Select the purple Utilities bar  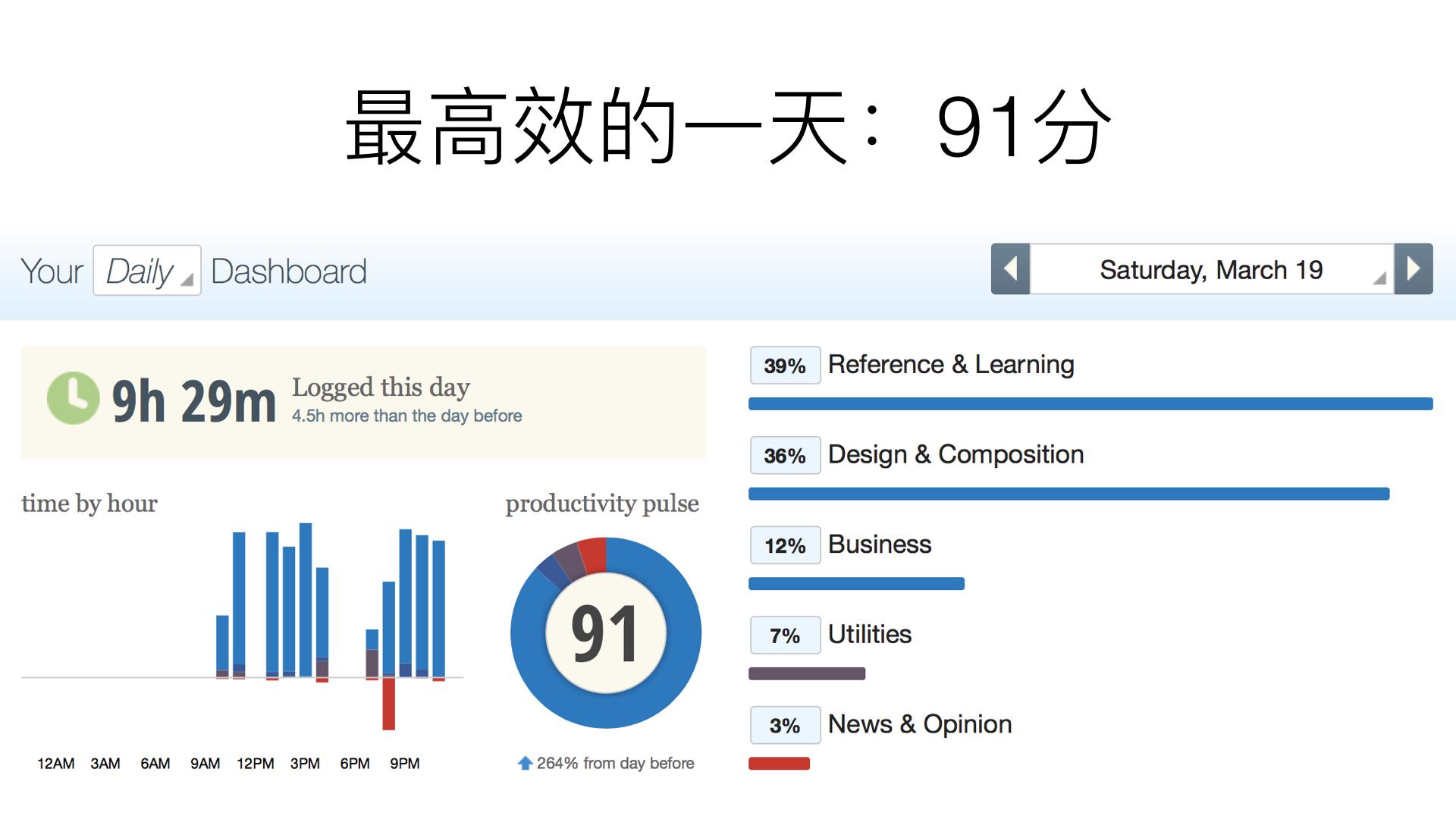[x=807, y=673]
